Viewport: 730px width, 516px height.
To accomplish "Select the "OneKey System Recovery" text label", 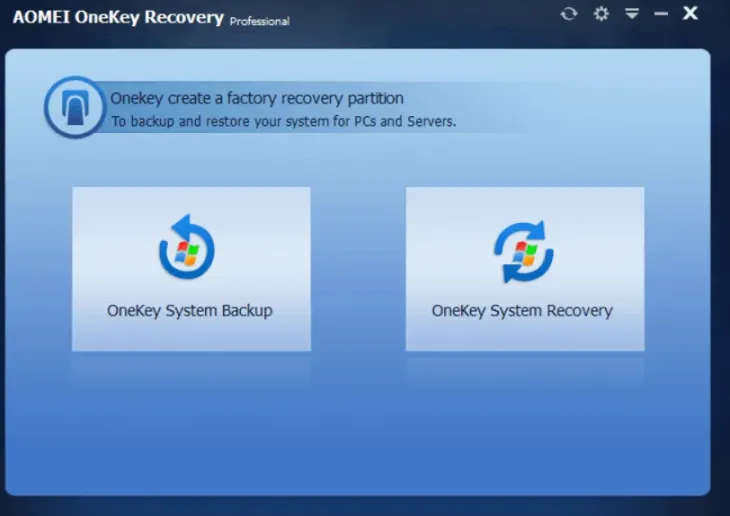I will (522, 310).
